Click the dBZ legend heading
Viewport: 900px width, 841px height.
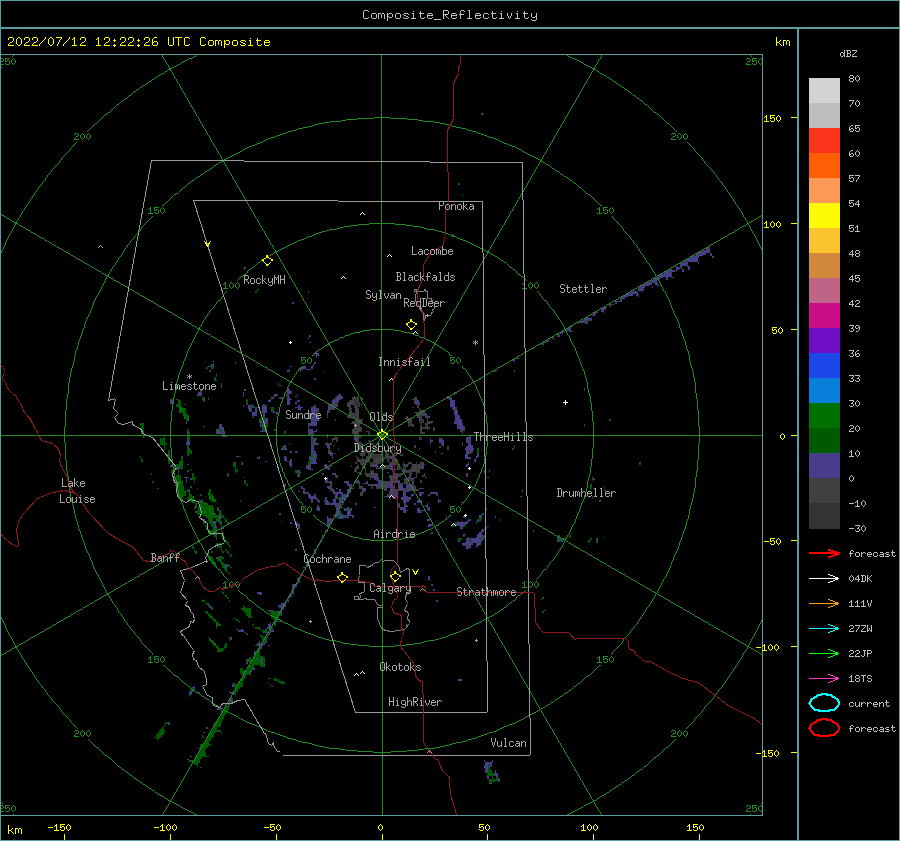tap(848, 53)
